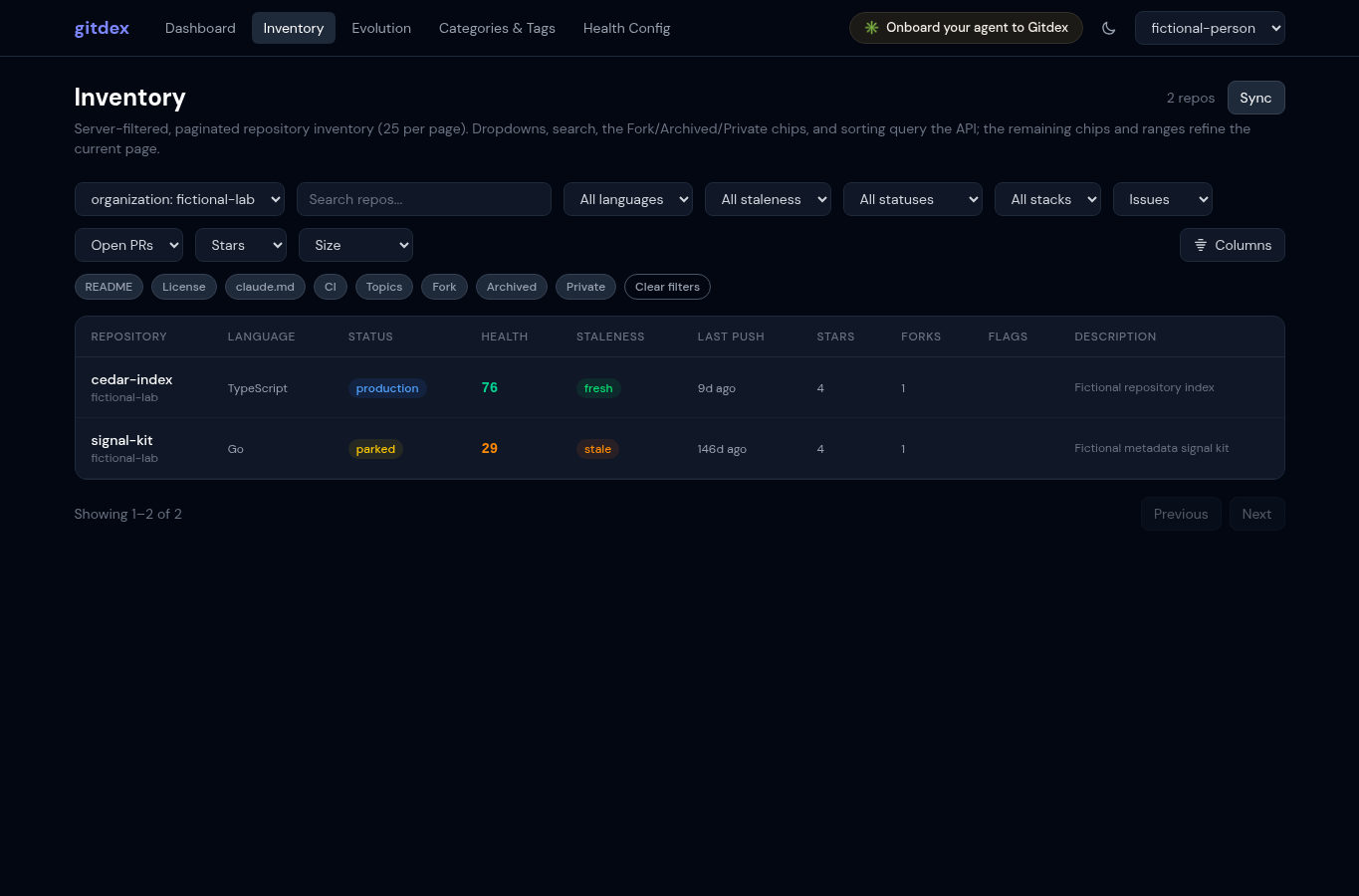
Task: Open the All statuses dropdown
Action: click(x=913, y=199)
